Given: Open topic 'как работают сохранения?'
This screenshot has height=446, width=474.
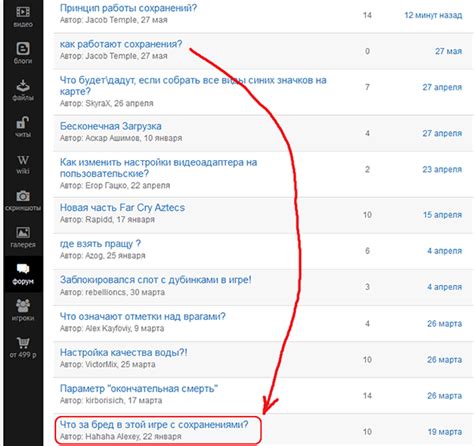Looking at the screenshot, I should click(x=121, y=44).
